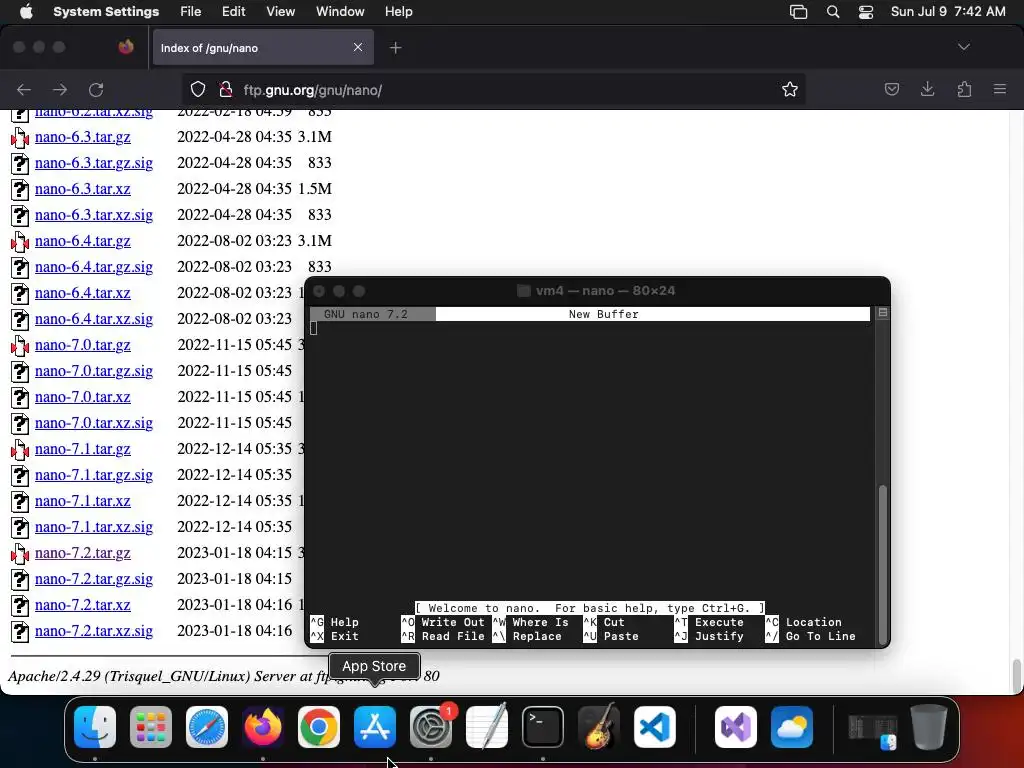
Task: Switch to Firefox in the Dock
Action: click(263, 727)
